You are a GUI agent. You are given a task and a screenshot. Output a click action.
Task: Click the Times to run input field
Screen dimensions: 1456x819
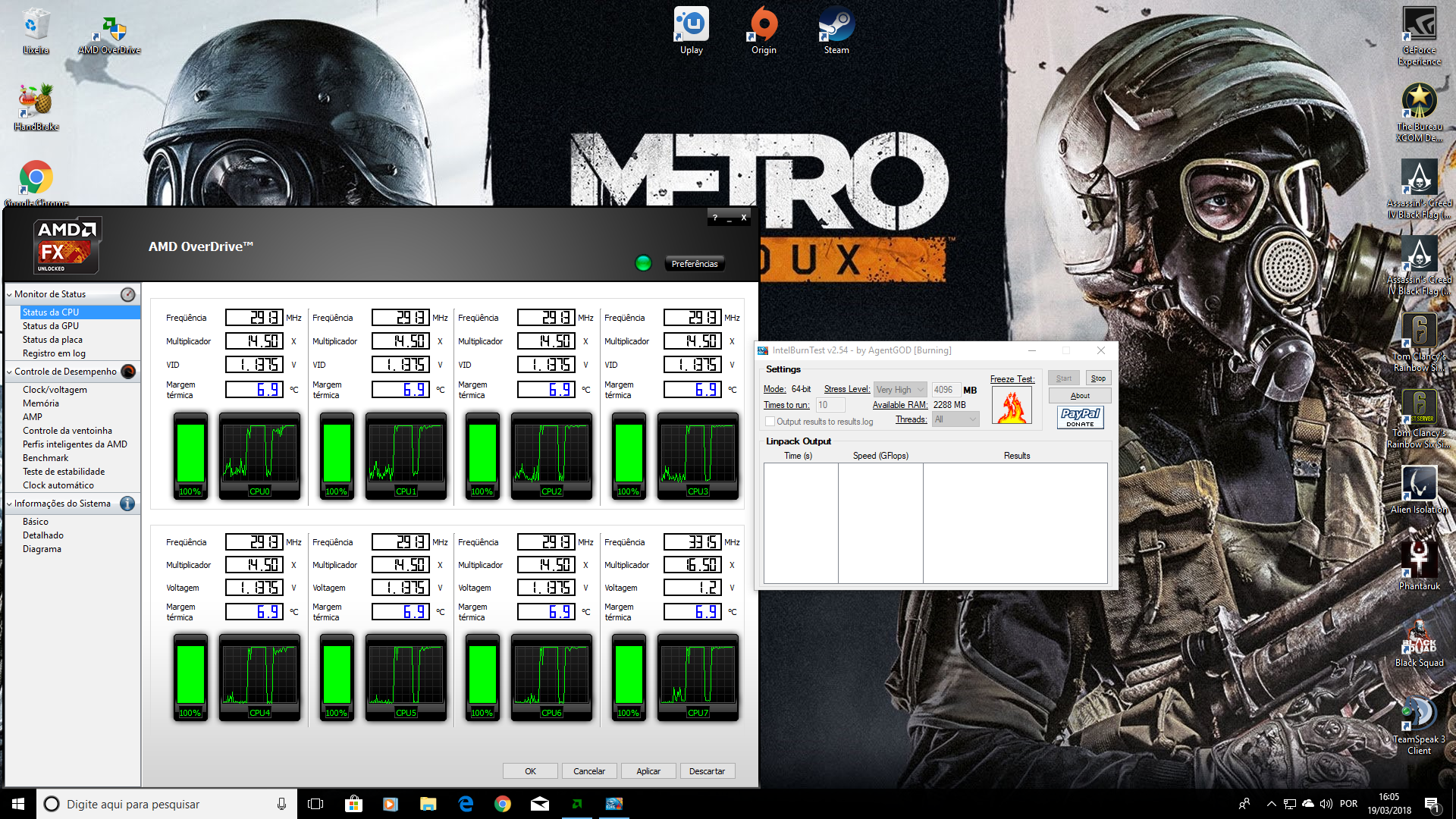click(x=830, y=405)
